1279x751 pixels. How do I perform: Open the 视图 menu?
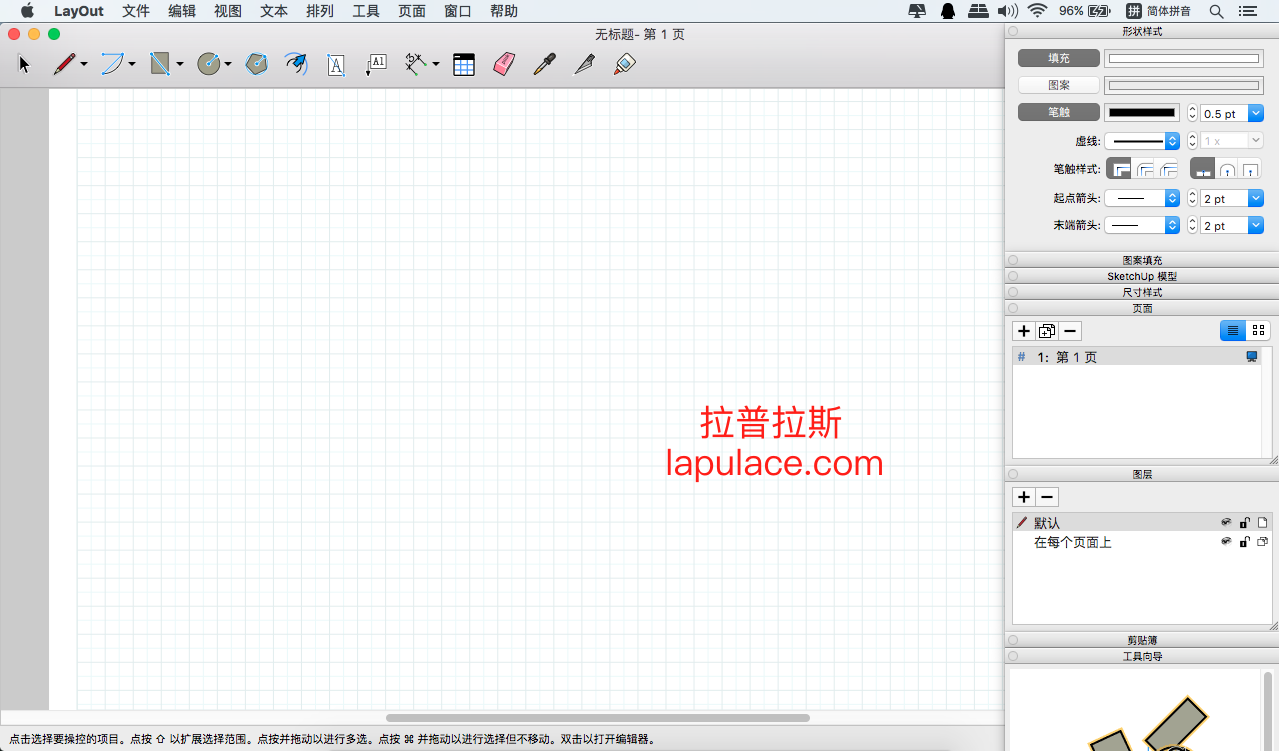[228, 11]
